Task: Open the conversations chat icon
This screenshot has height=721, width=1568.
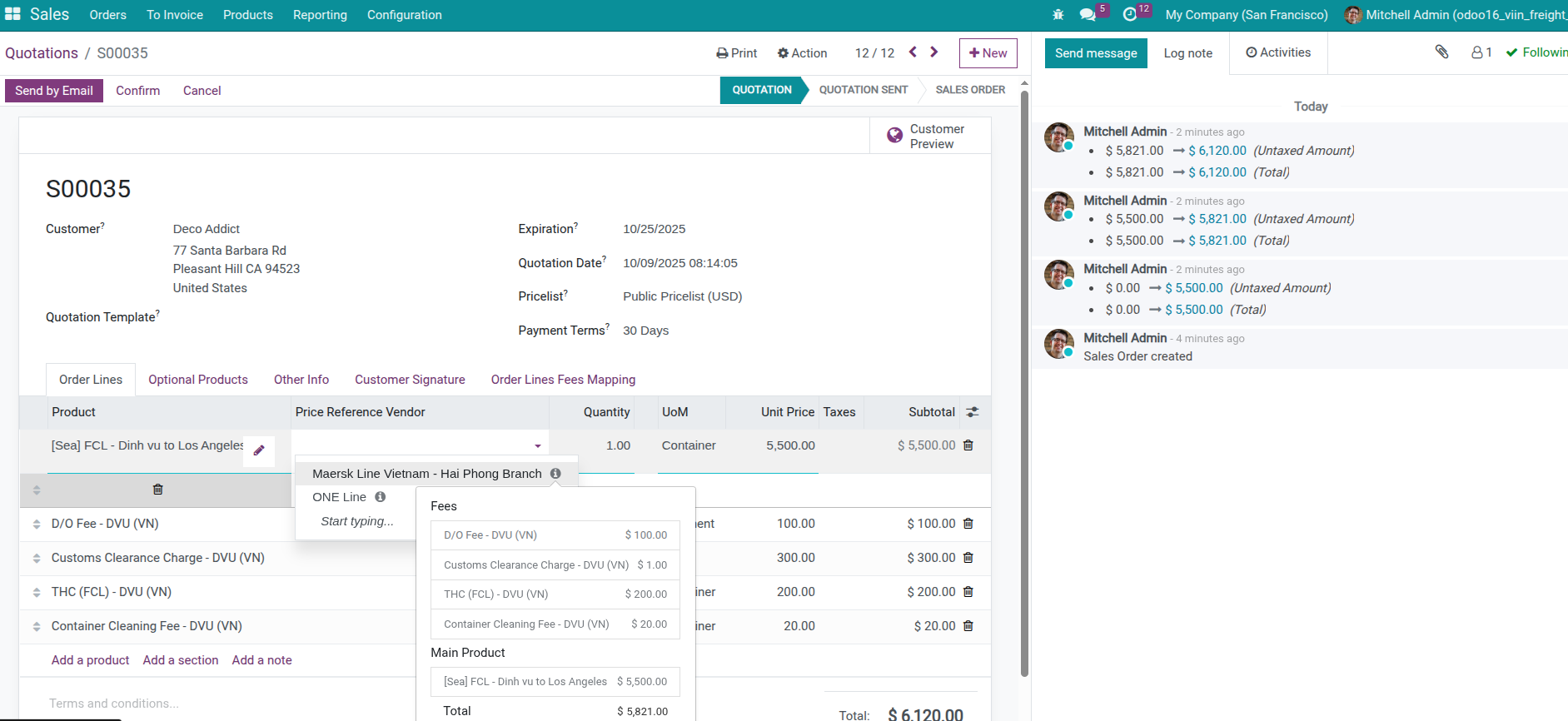Action: tap(1088, 15)
